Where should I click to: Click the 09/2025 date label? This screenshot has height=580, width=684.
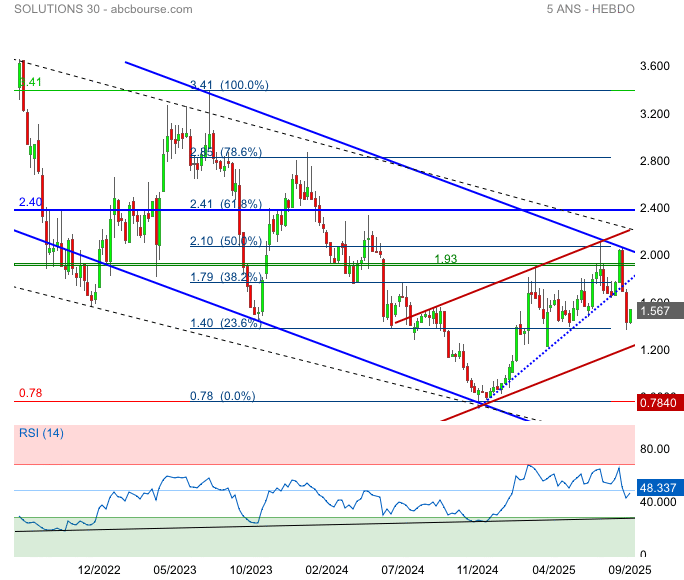pyautogui.click(x=630, y=570)
